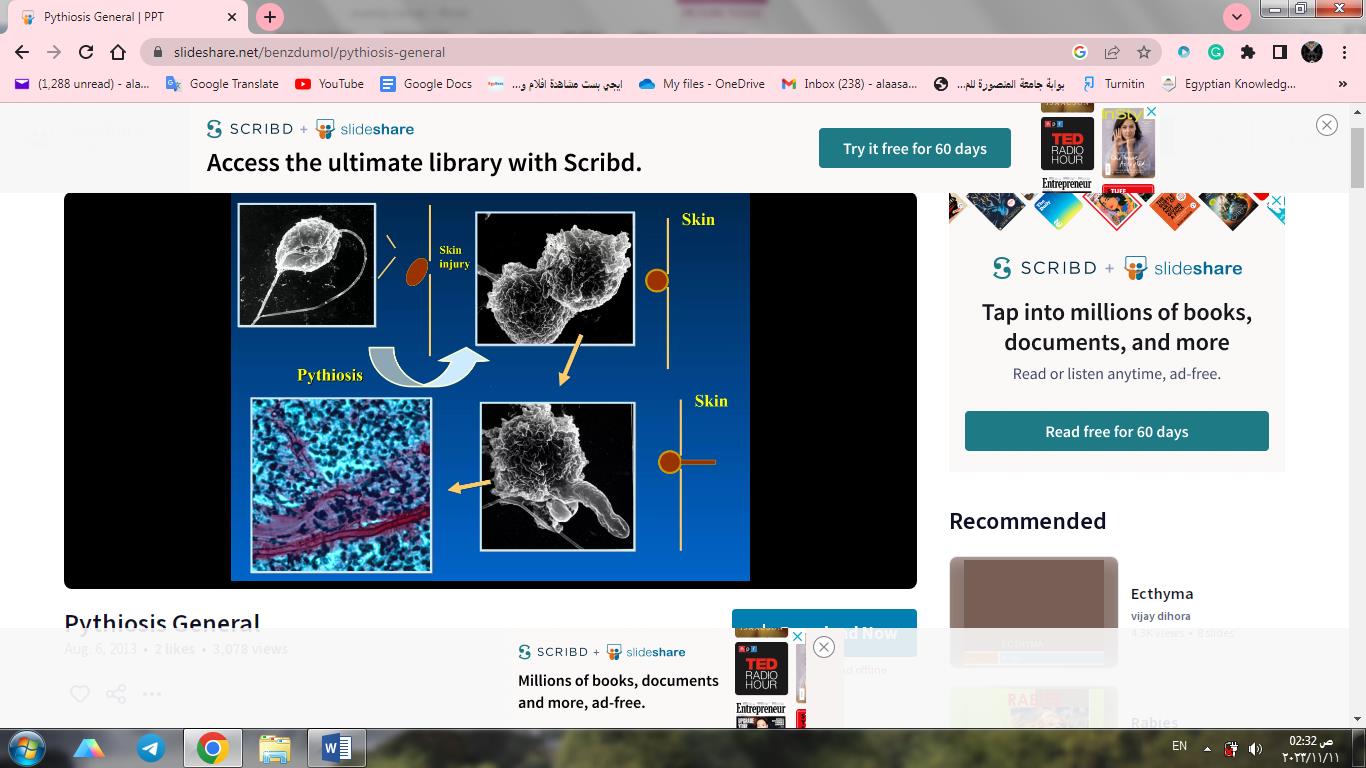This screenshot has width=1366, height=768.
Task: Click the top banner AdChoices icon
Action: coord(1150,112)
